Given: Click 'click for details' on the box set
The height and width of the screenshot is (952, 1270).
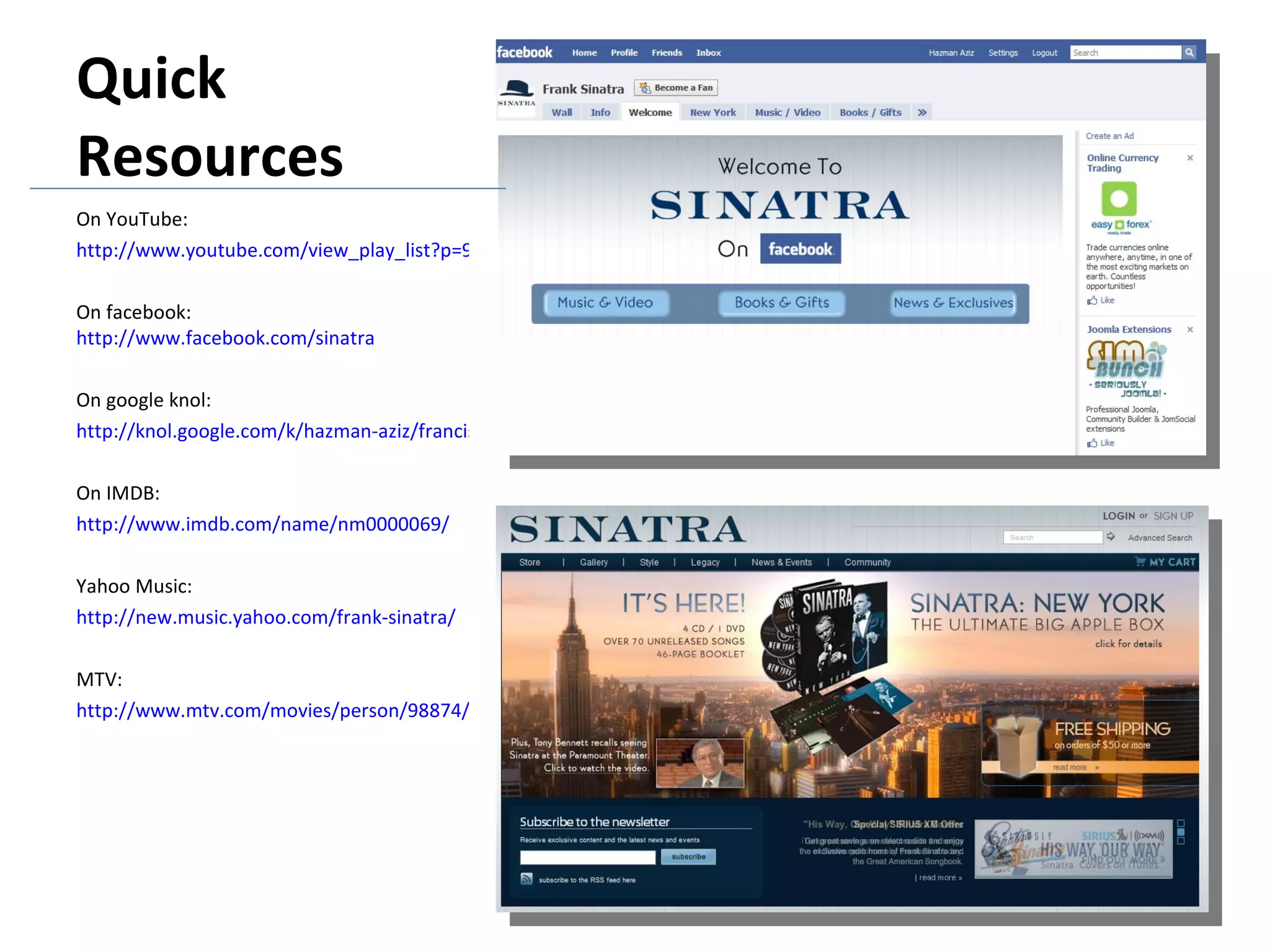Looking at the screenshot, I should coord(1128,644).
